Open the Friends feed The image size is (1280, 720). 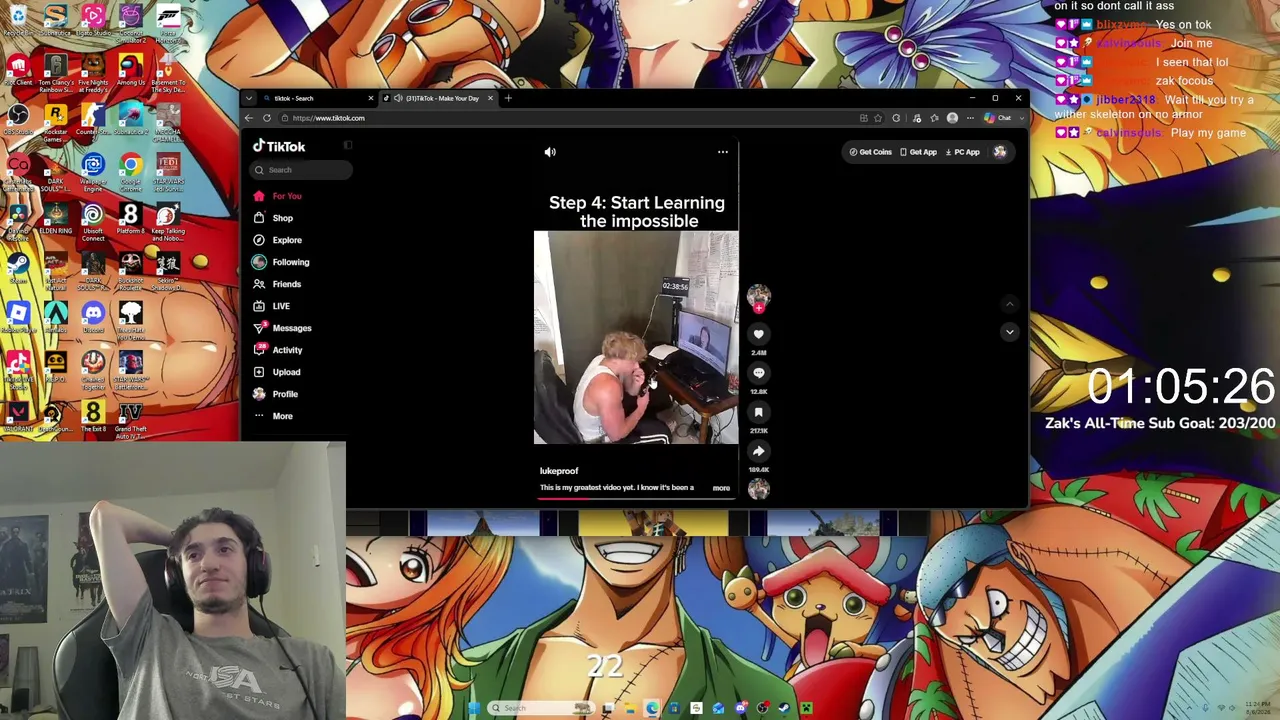click(x=278, y=284)
